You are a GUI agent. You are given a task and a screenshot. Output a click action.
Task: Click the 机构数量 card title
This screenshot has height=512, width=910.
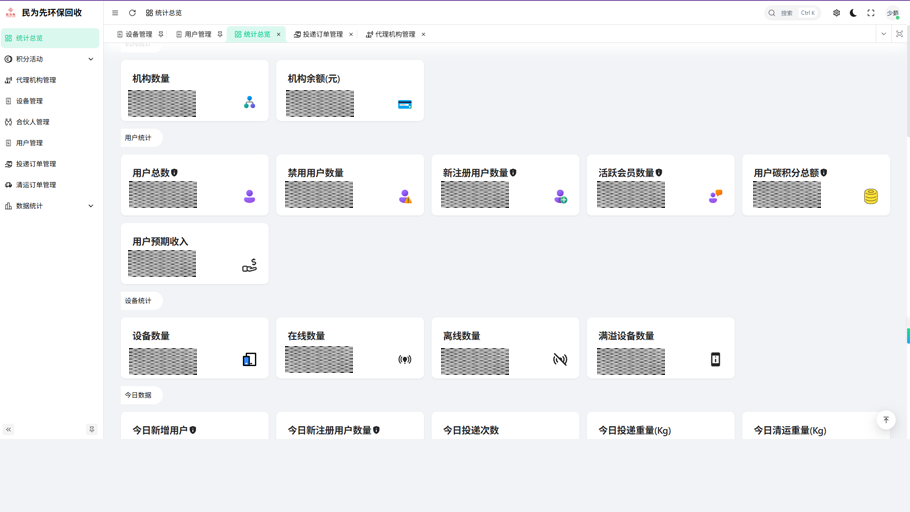(151, 79)
